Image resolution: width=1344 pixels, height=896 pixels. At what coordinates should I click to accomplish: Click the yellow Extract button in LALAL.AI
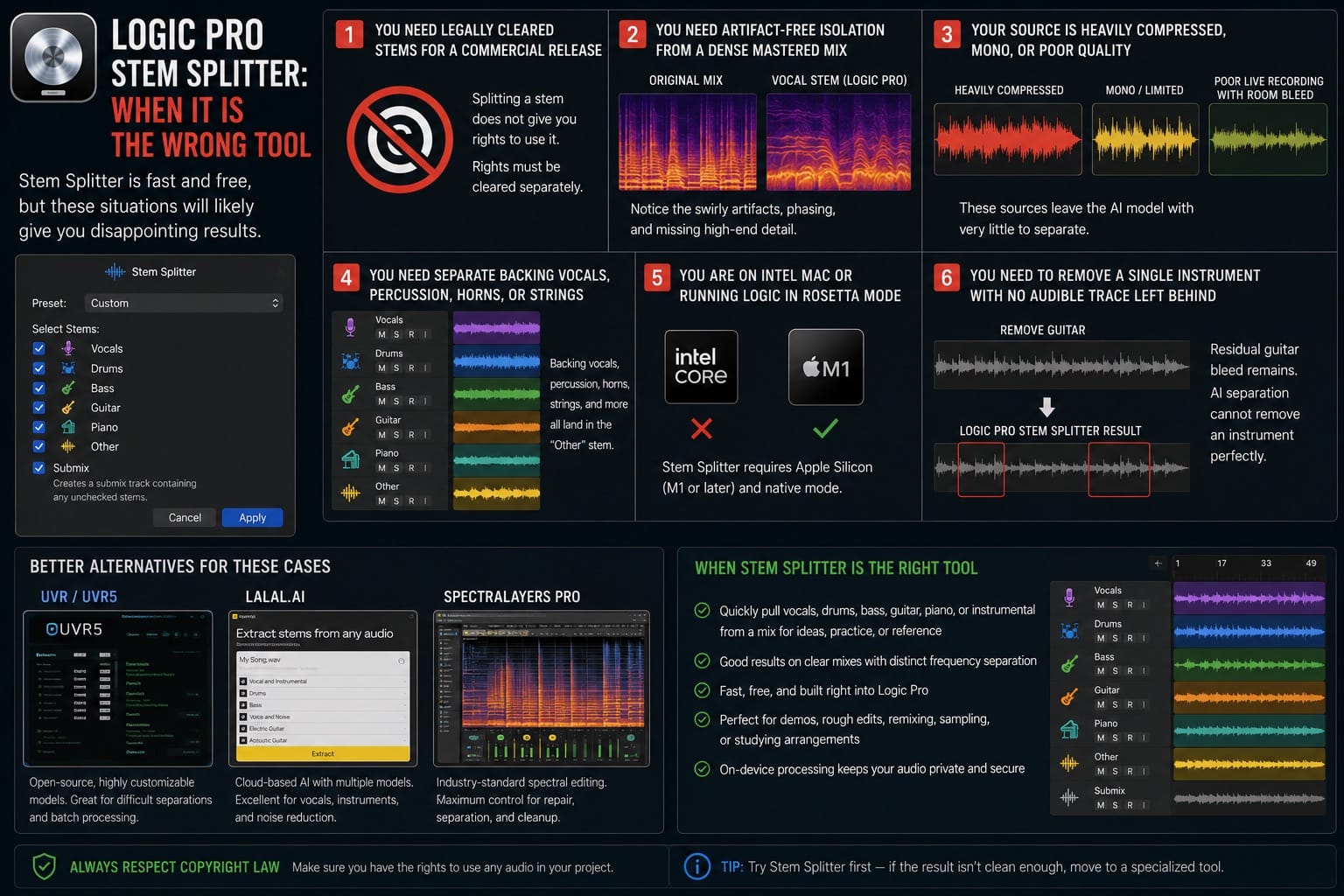click(323, 753)
